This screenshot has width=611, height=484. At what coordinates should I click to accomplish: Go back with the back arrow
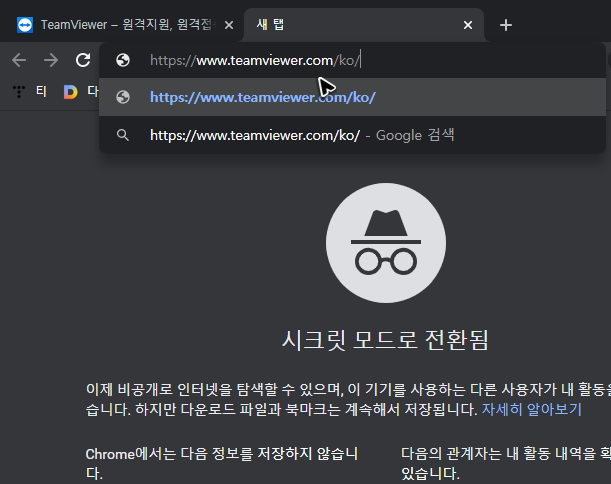tap(19, 60)
